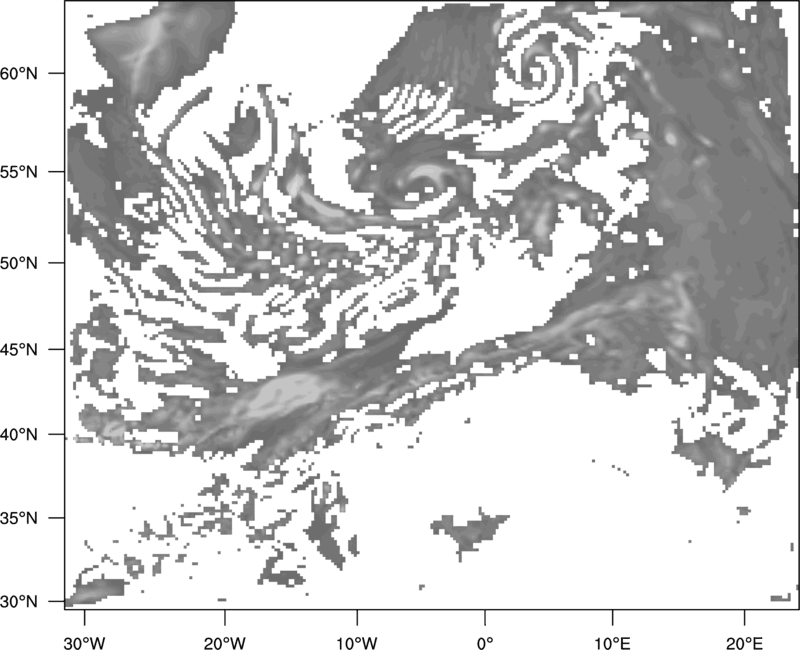800x650 pixels.
Task: Click the 20°W longitude label
Action: pos(225,643)
